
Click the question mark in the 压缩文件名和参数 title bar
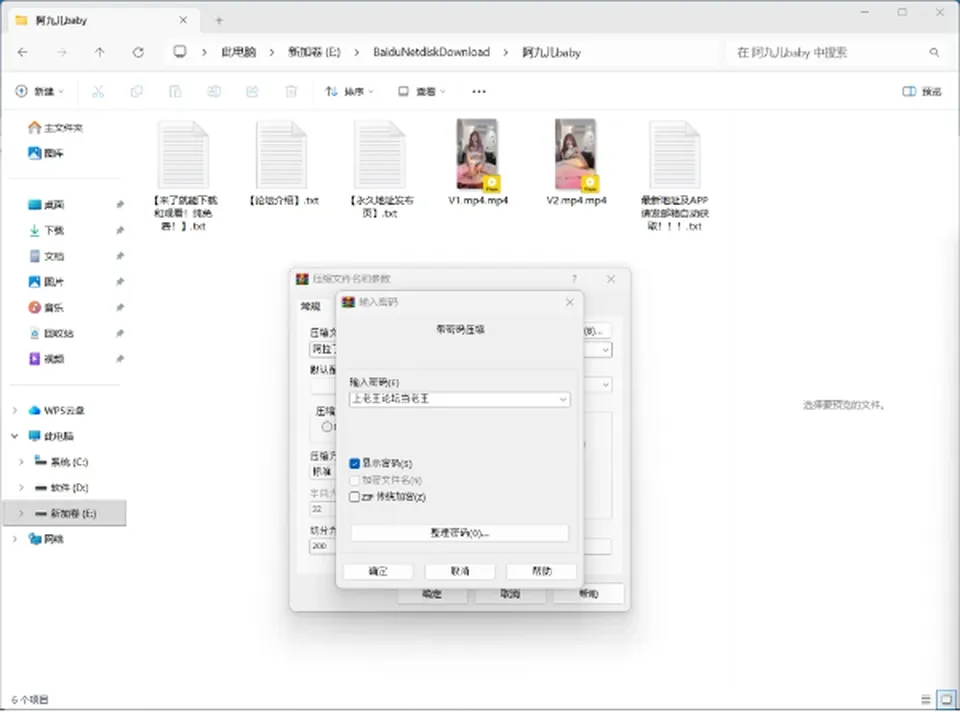click(x=574, y=279)
